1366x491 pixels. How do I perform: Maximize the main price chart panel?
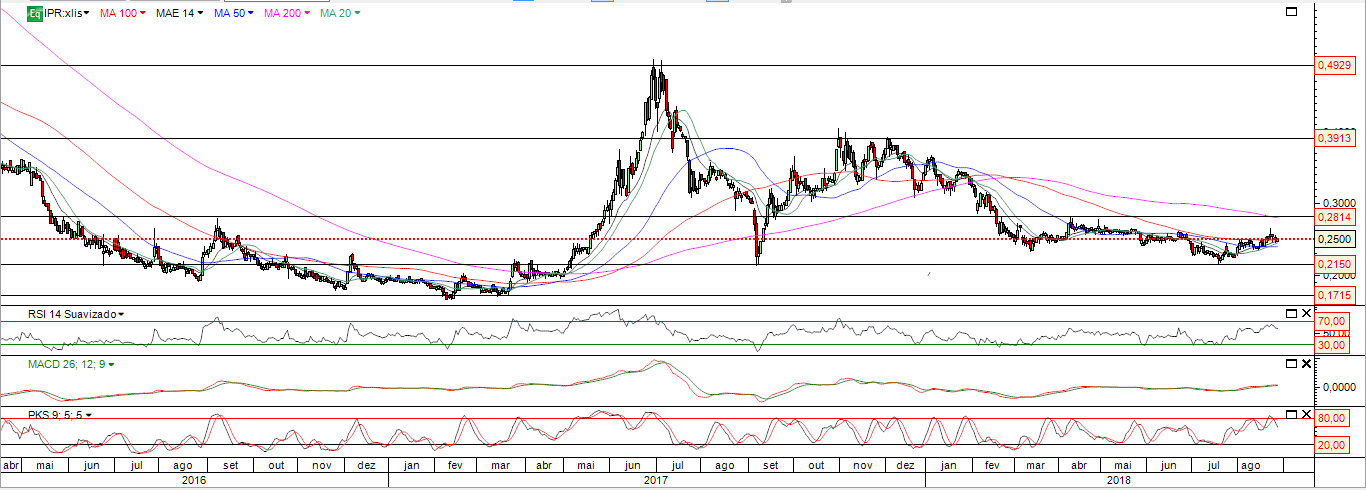[1290, 12]
